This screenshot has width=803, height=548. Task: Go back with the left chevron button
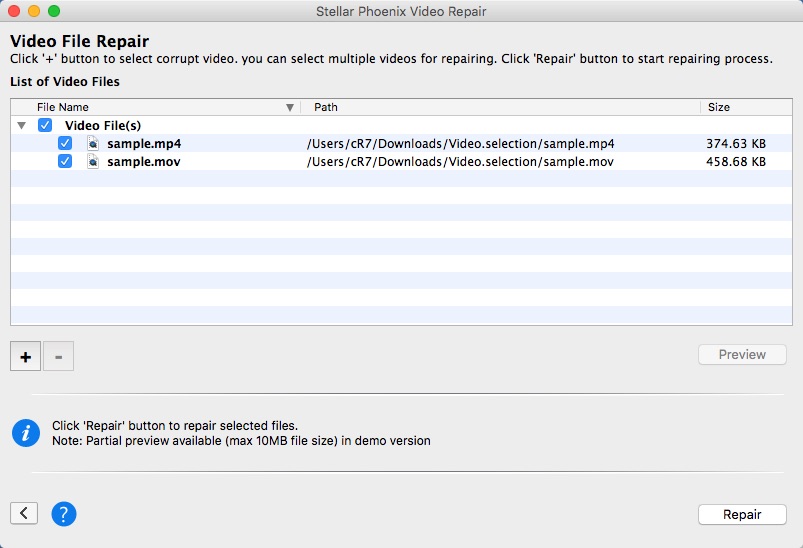click(x=24, y=513)
